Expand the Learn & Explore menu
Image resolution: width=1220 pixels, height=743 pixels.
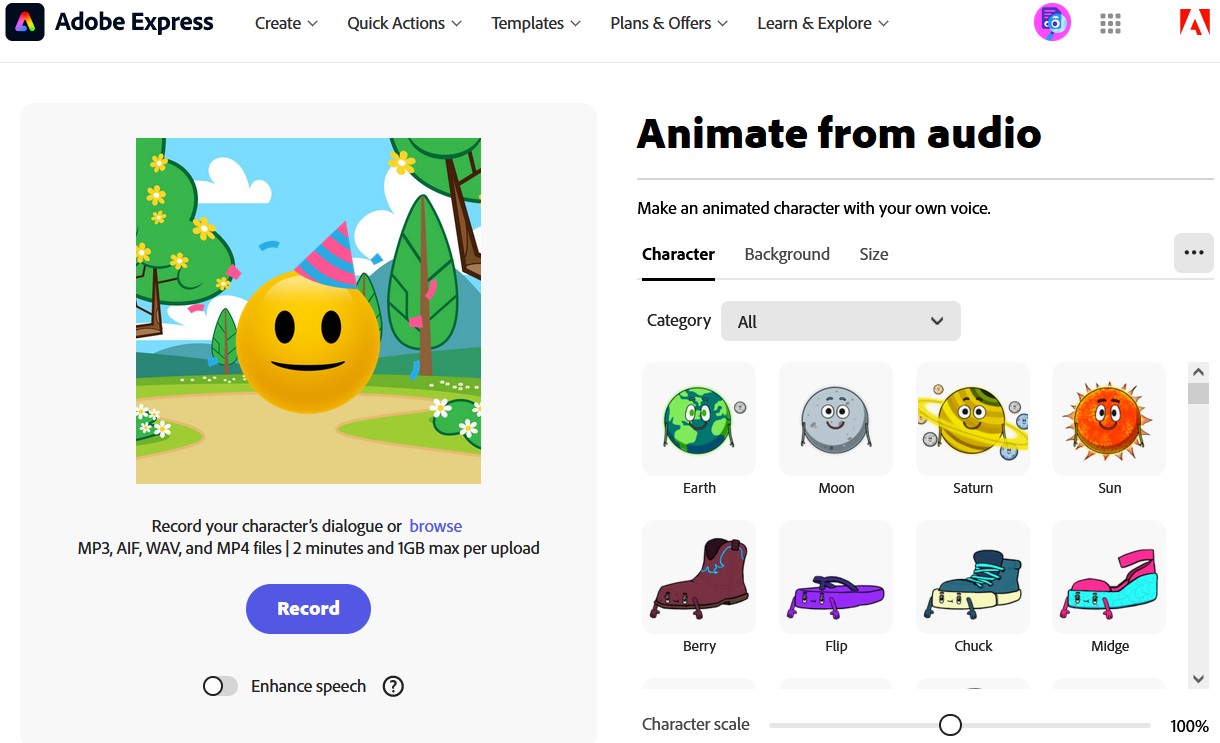pyautogui.click(x=823, y=23)
